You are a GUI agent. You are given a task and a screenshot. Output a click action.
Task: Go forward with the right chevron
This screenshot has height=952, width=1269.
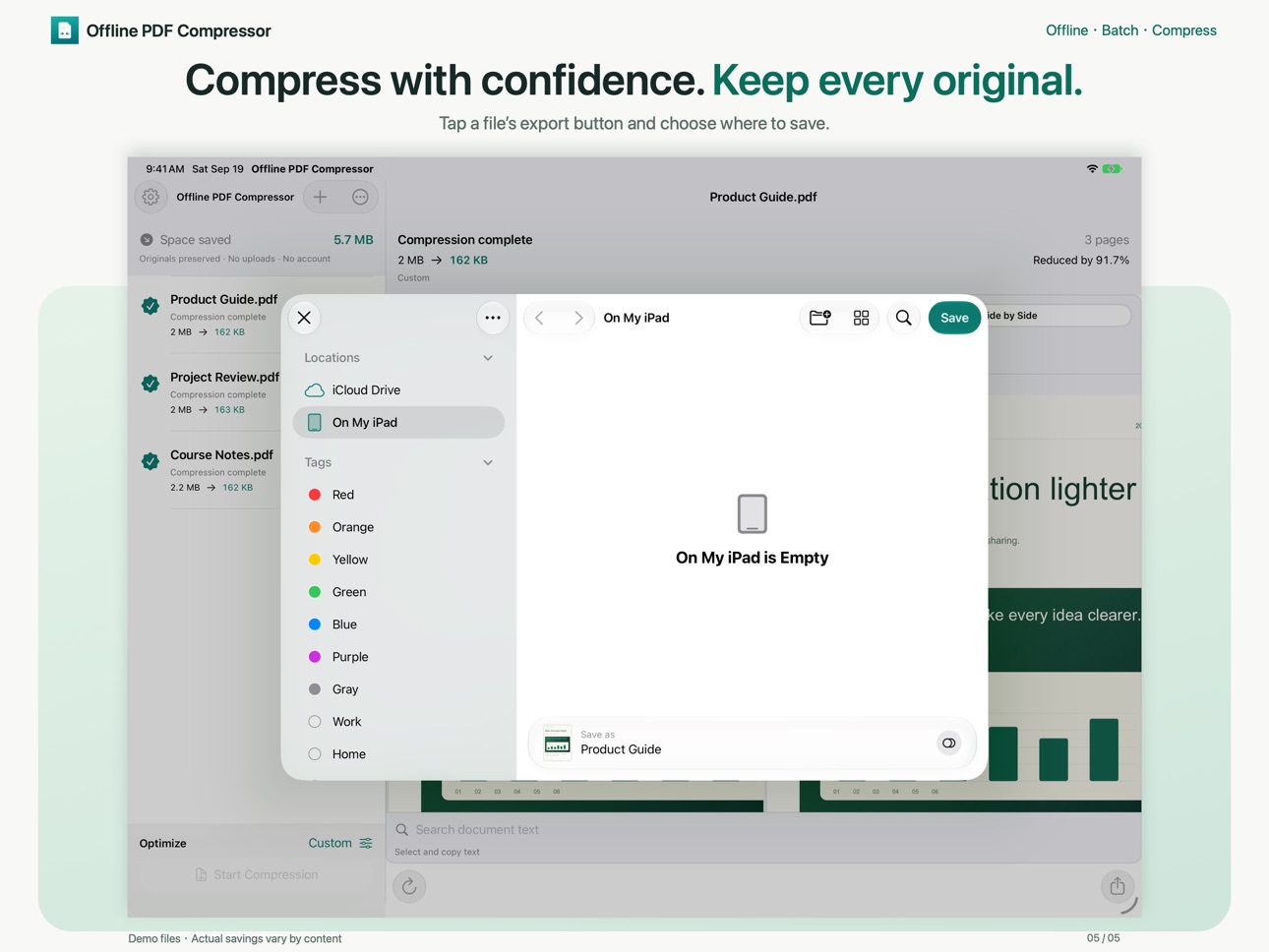click(x=578, y=318)
